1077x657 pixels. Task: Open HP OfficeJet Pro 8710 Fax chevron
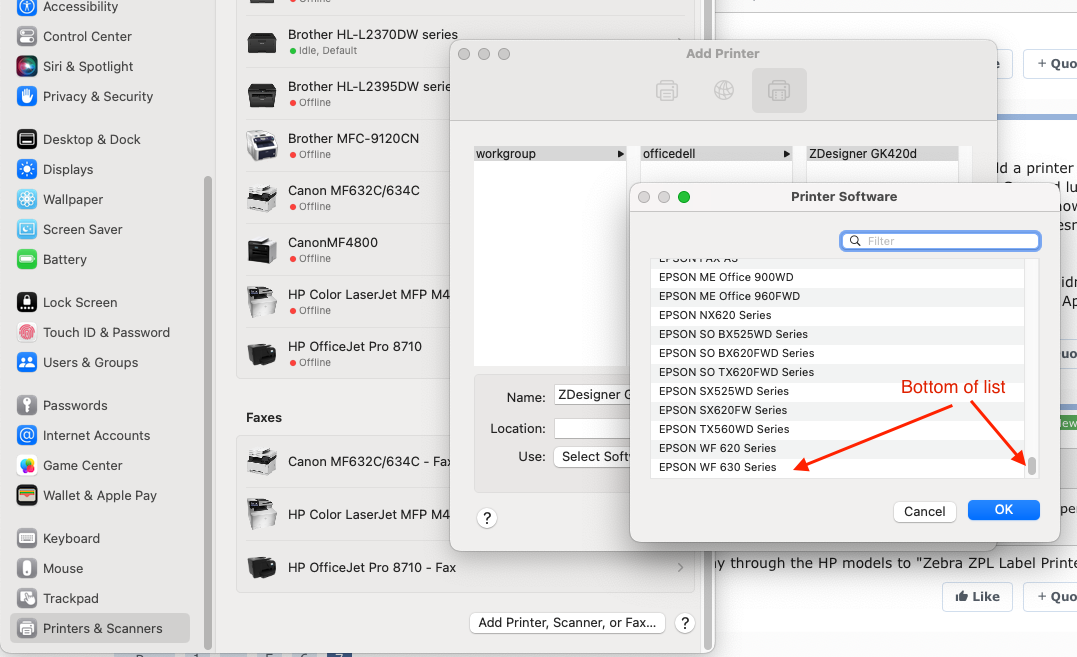(680, 568)
